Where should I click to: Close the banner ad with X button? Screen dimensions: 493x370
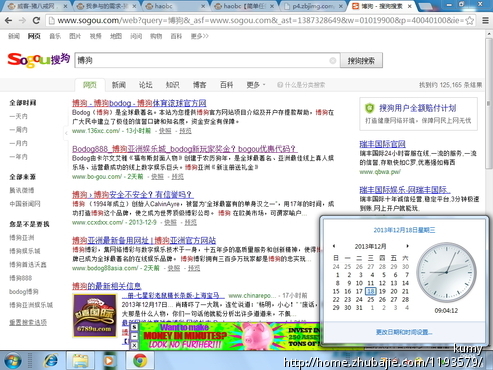(134, 345)
